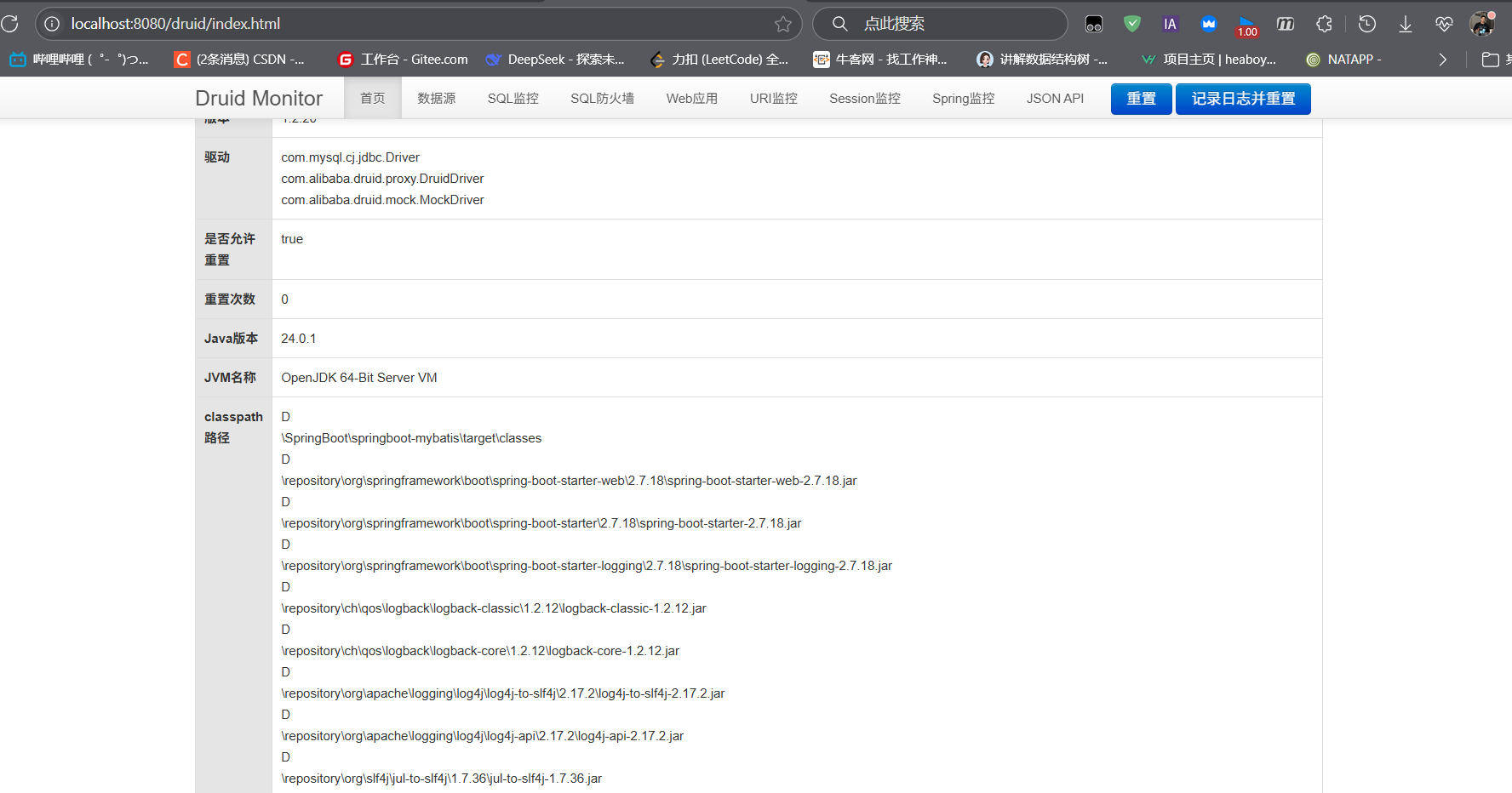Go to the URI监控 tab
1512x793 pixels.
tap(774, 99)
